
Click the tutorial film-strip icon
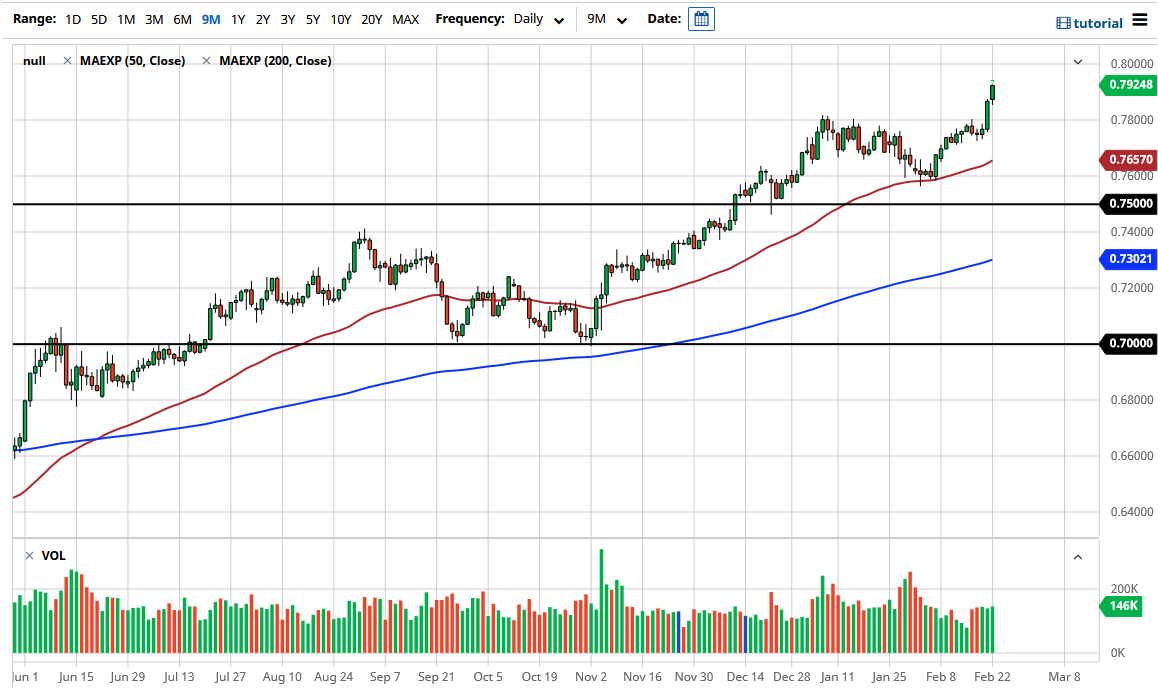click(1064, 22)
